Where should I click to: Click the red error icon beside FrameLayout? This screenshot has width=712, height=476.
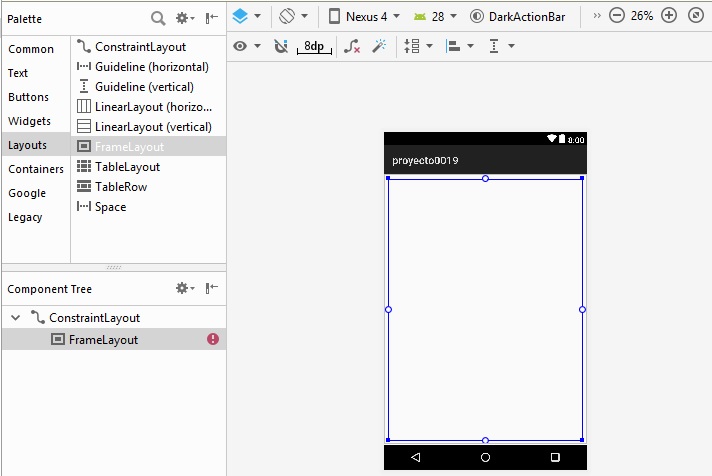click(213, 340)
